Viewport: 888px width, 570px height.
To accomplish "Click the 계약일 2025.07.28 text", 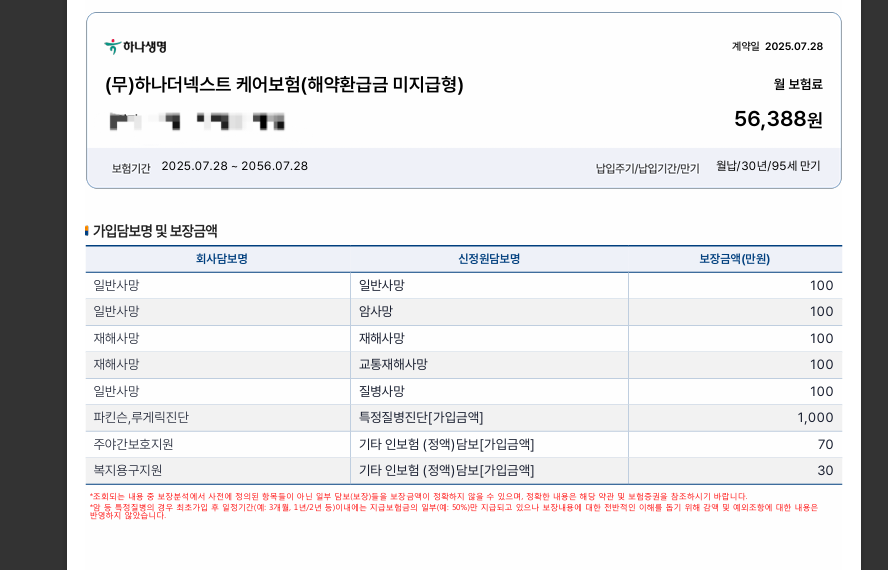I will coord(777,46).
